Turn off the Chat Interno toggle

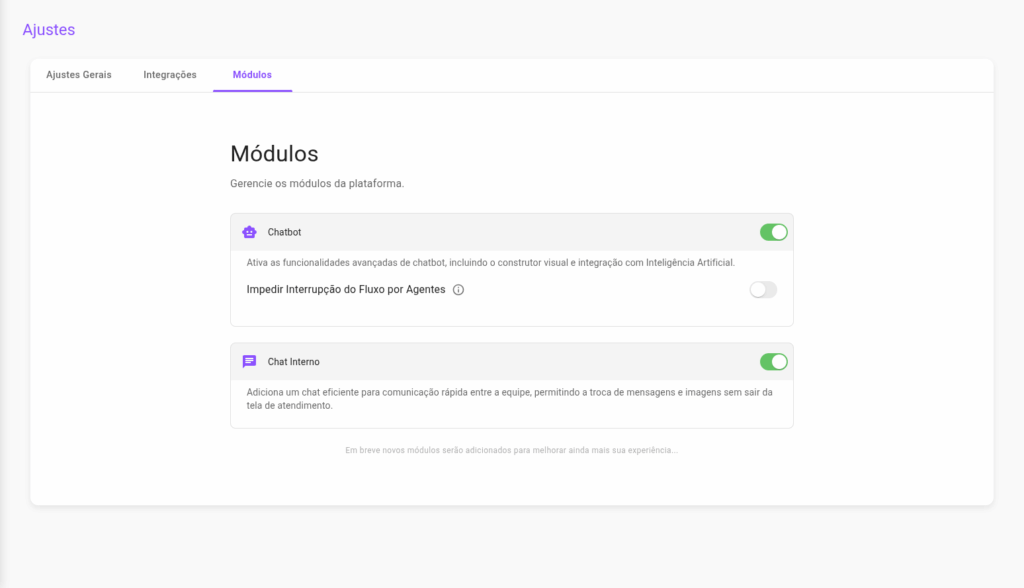pyautogui.click(x=773, y=362)
